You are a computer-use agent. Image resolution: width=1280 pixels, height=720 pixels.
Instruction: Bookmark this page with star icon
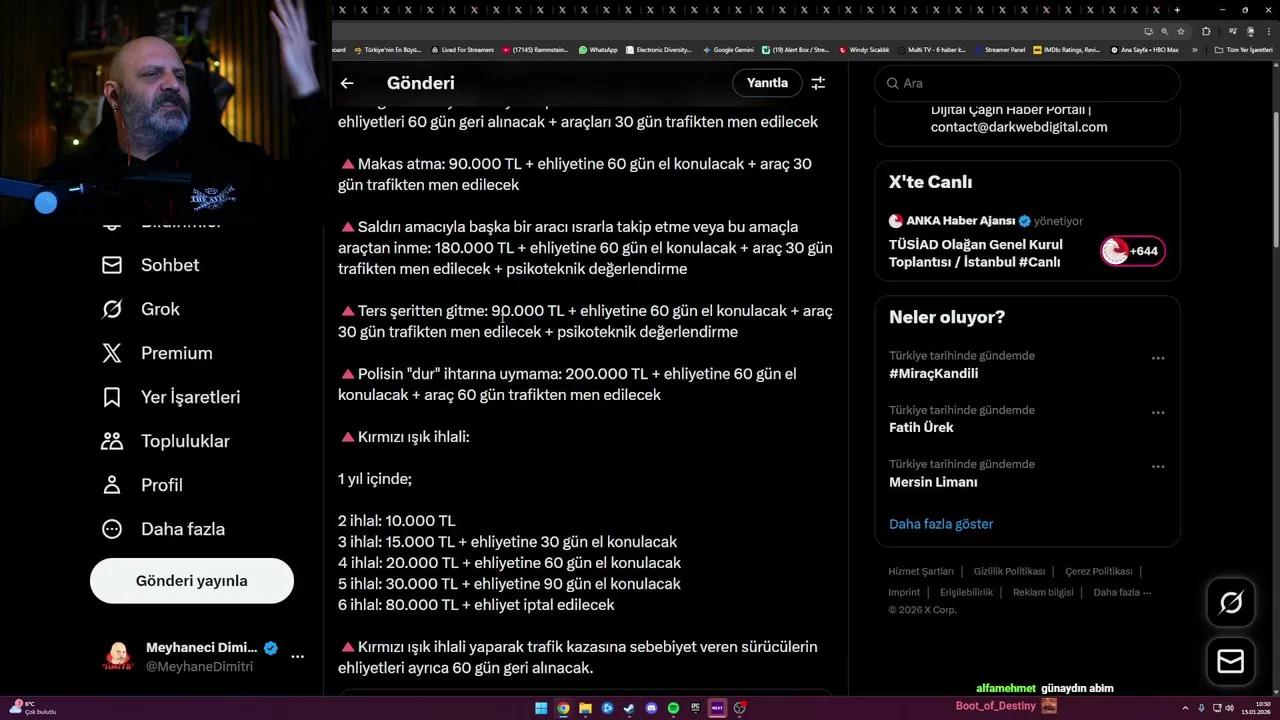coord(1181,31)
